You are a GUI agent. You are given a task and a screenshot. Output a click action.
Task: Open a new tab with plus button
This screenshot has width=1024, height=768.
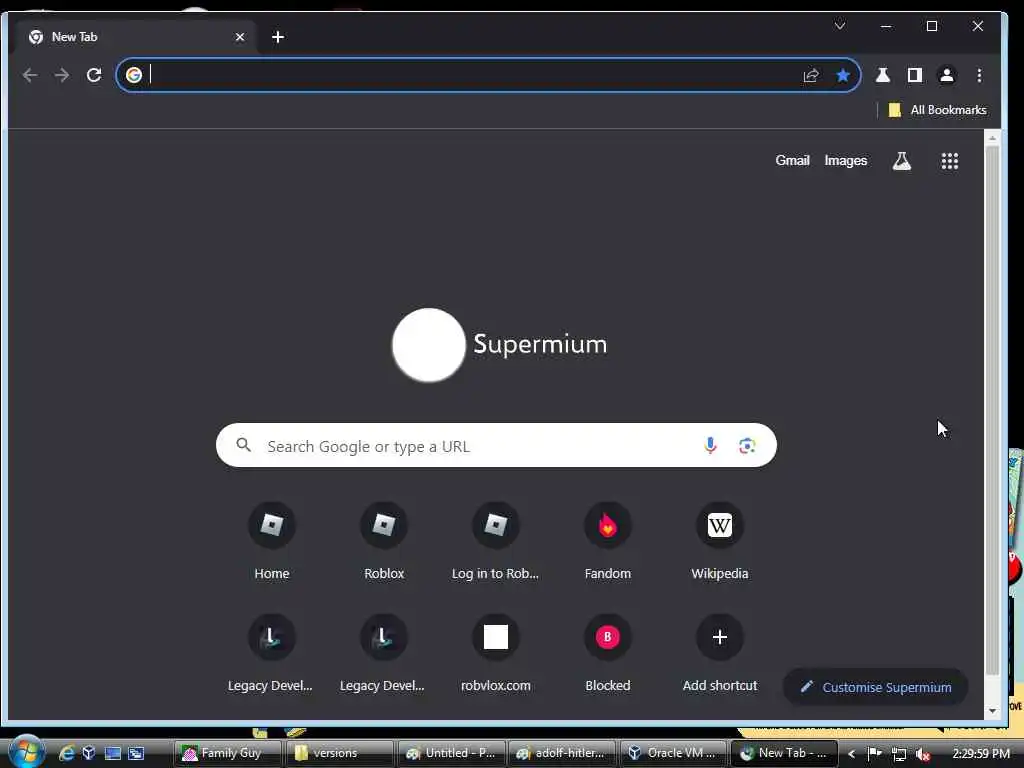[x=278, y=37]
